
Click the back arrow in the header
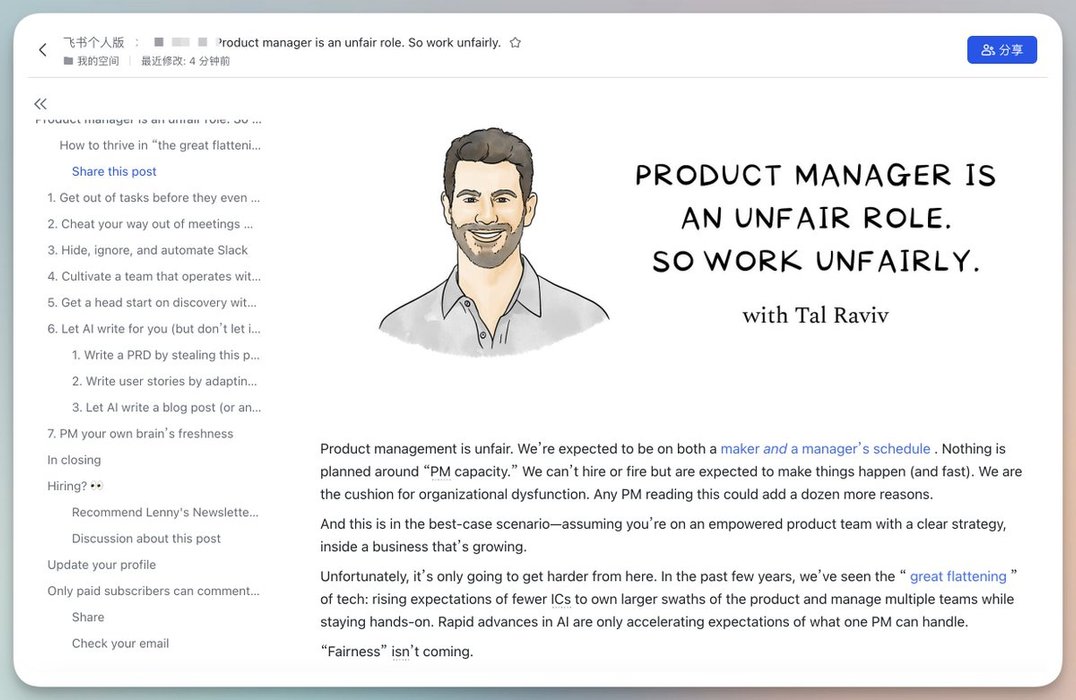[x=42, y=50]
